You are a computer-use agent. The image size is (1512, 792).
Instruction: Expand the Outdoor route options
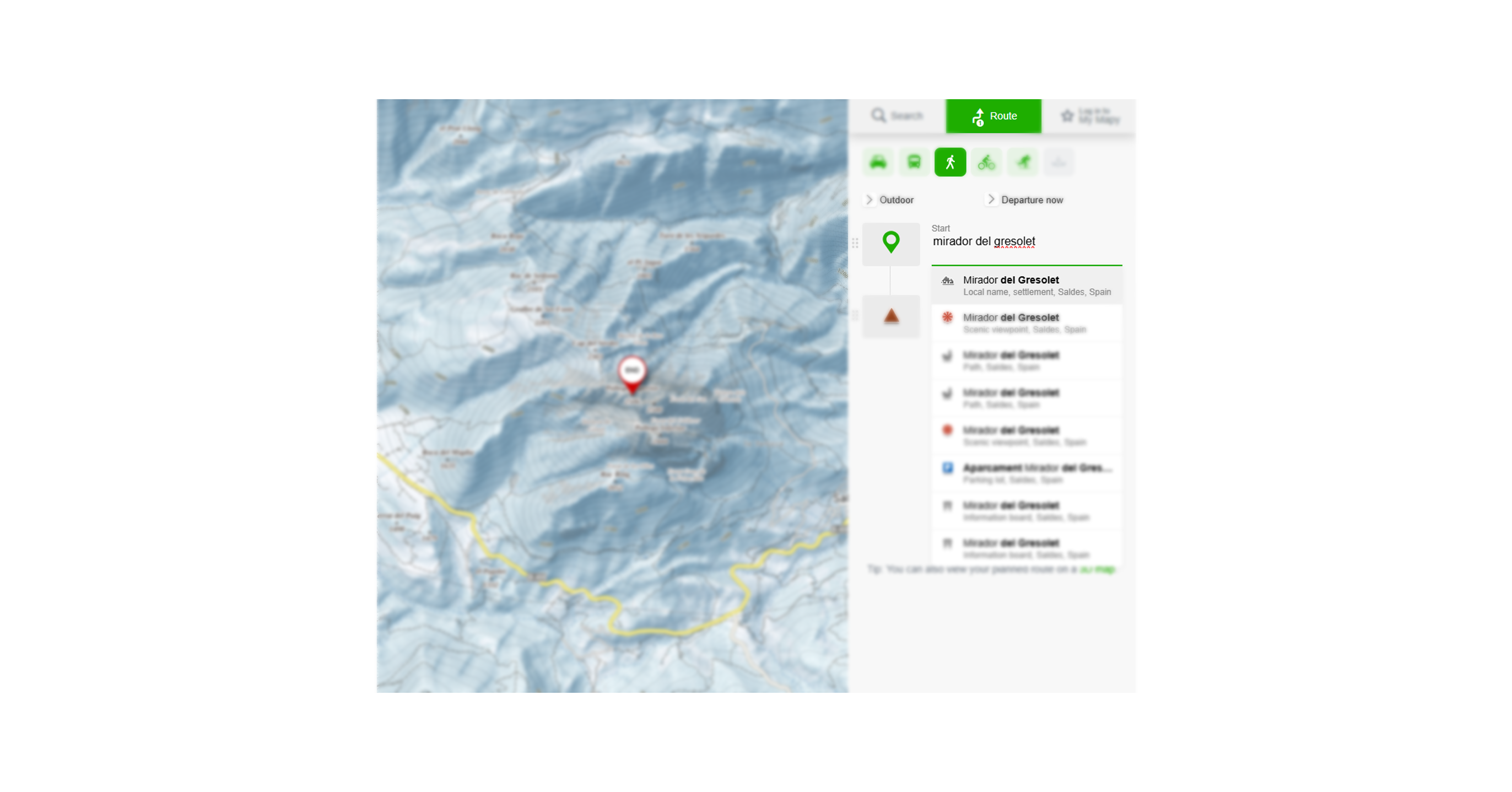(890, 200)
